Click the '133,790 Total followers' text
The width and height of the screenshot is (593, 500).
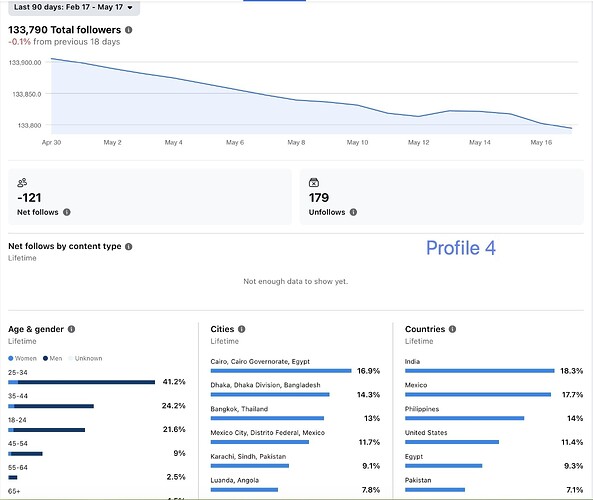click(65, 30)
